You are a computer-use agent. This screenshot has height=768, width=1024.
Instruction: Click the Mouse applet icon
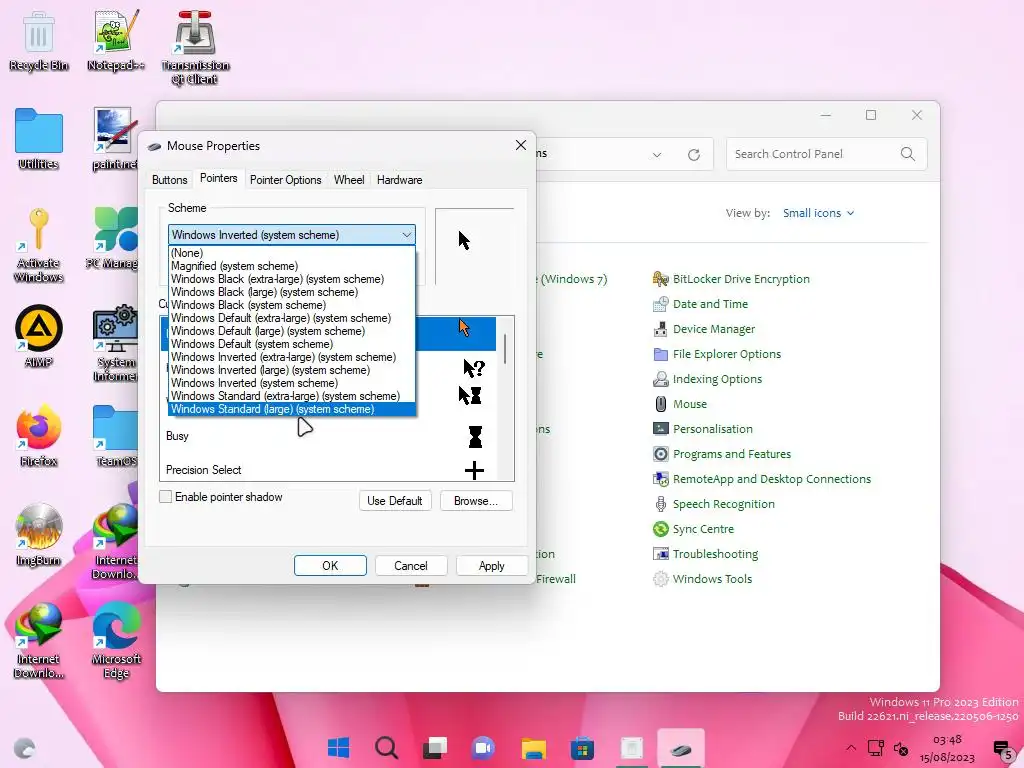click(660, 404)
